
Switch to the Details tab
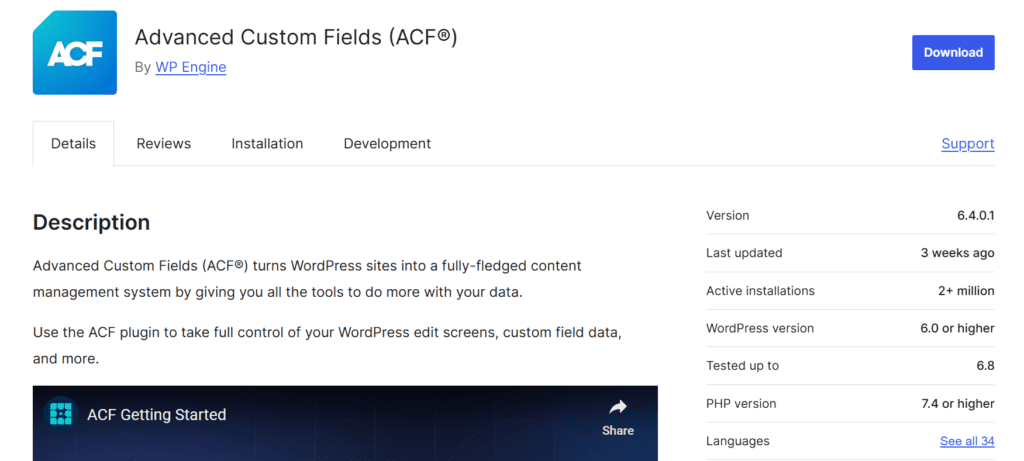[x=73, y=144]
